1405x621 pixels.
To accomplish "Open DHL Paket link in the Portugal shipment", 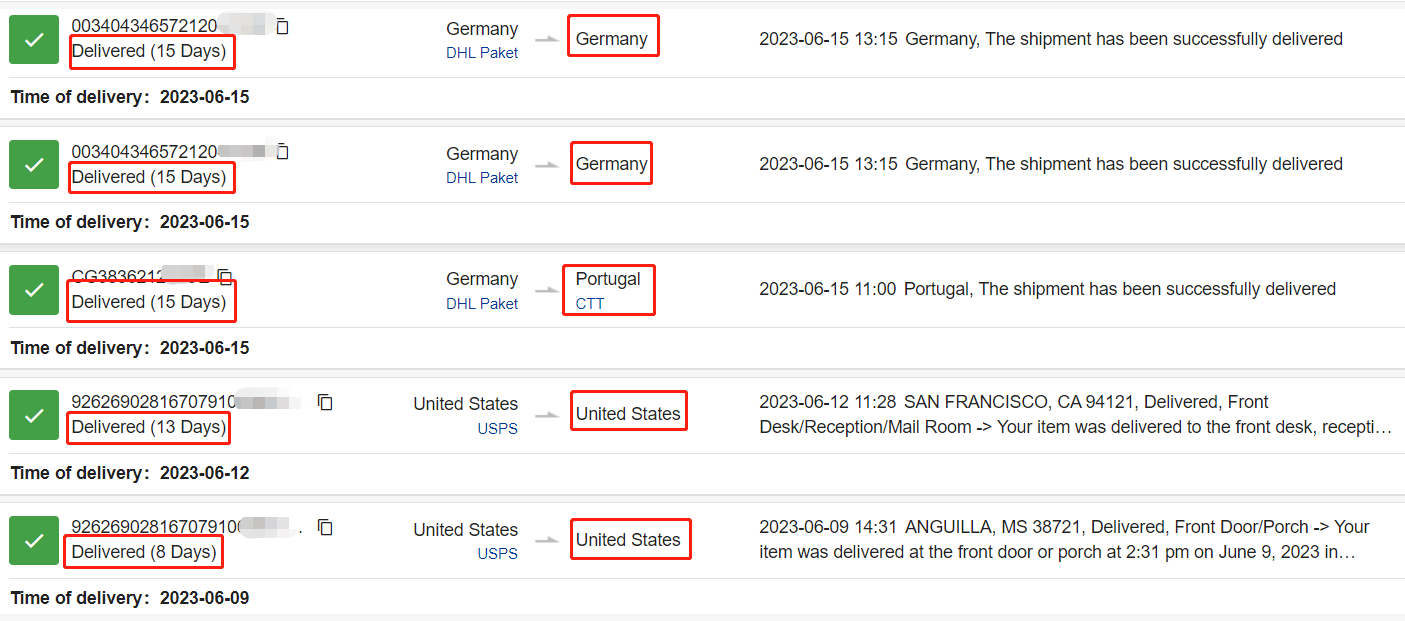I will [x=482, y=304].
